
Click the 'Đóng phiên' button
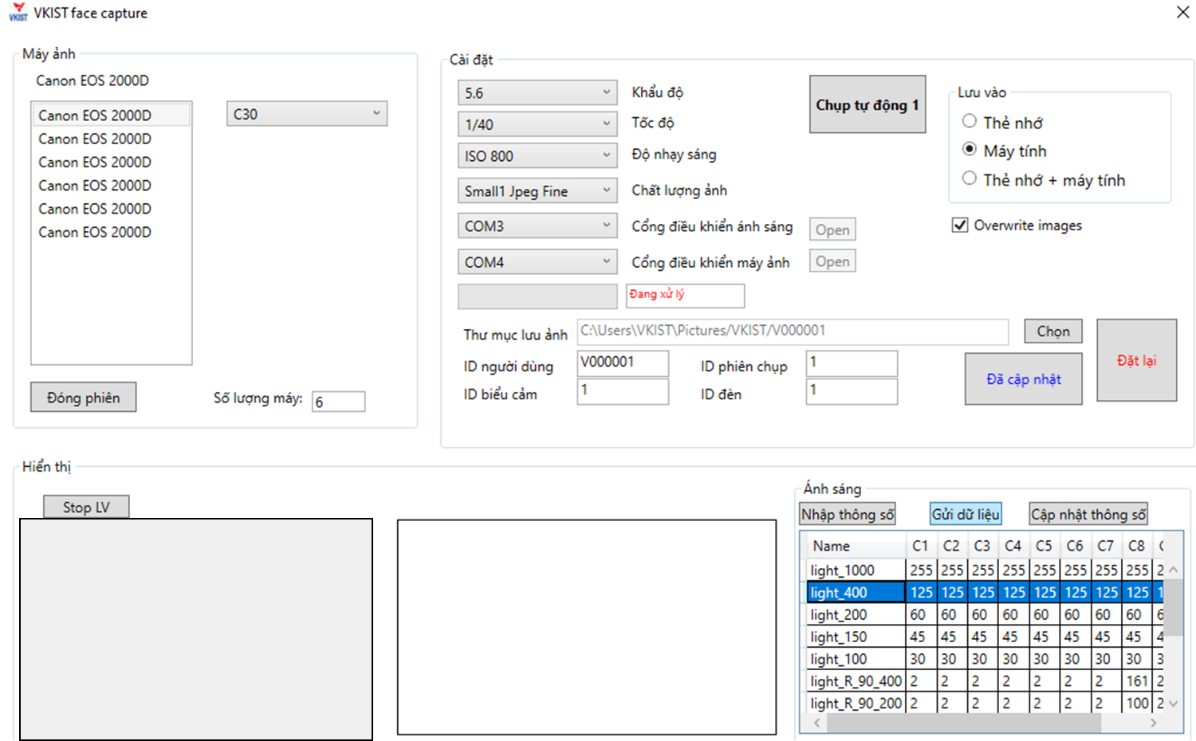[83, 397]
